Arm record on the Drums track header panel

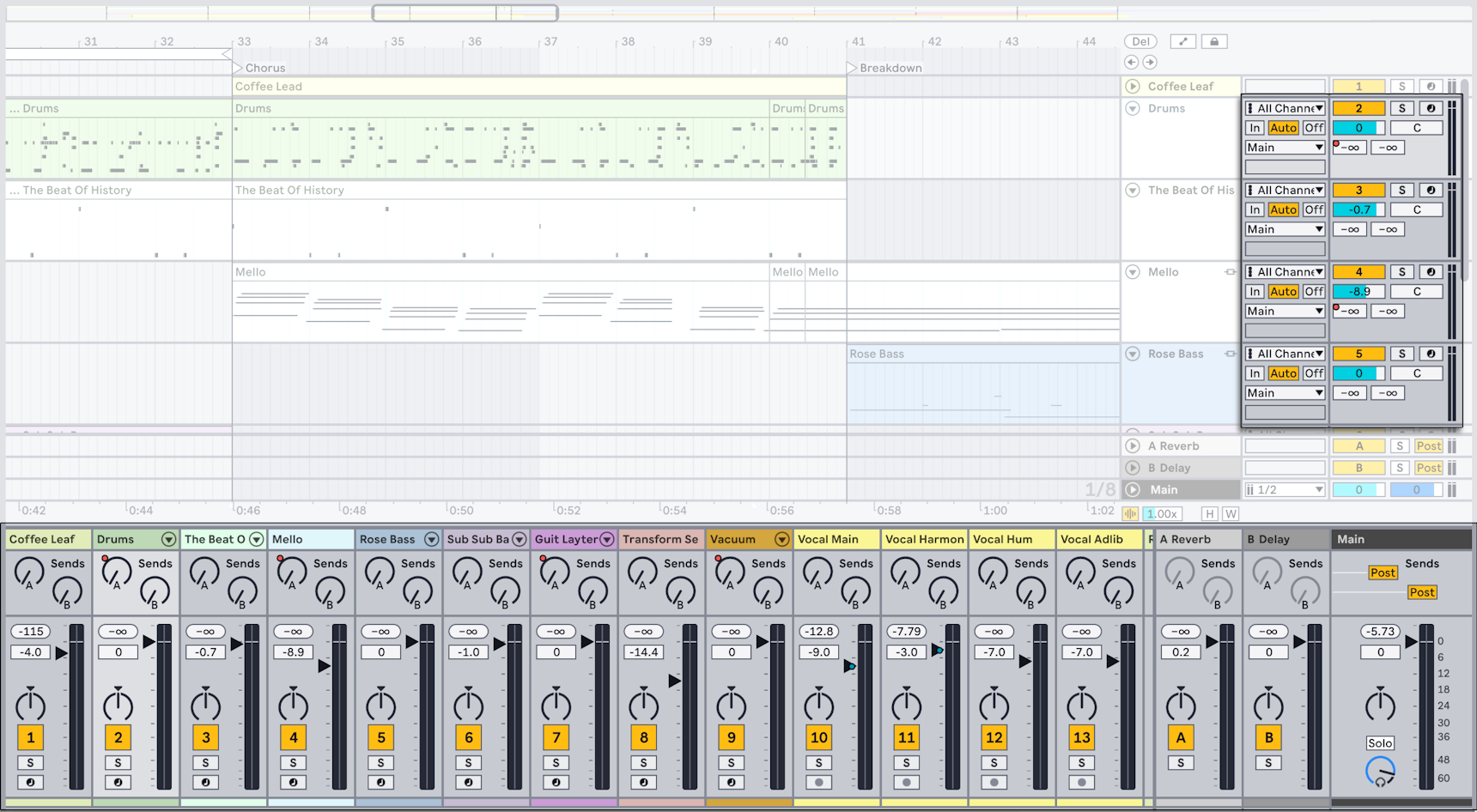pyautogui.click(x=1430, y=108)
